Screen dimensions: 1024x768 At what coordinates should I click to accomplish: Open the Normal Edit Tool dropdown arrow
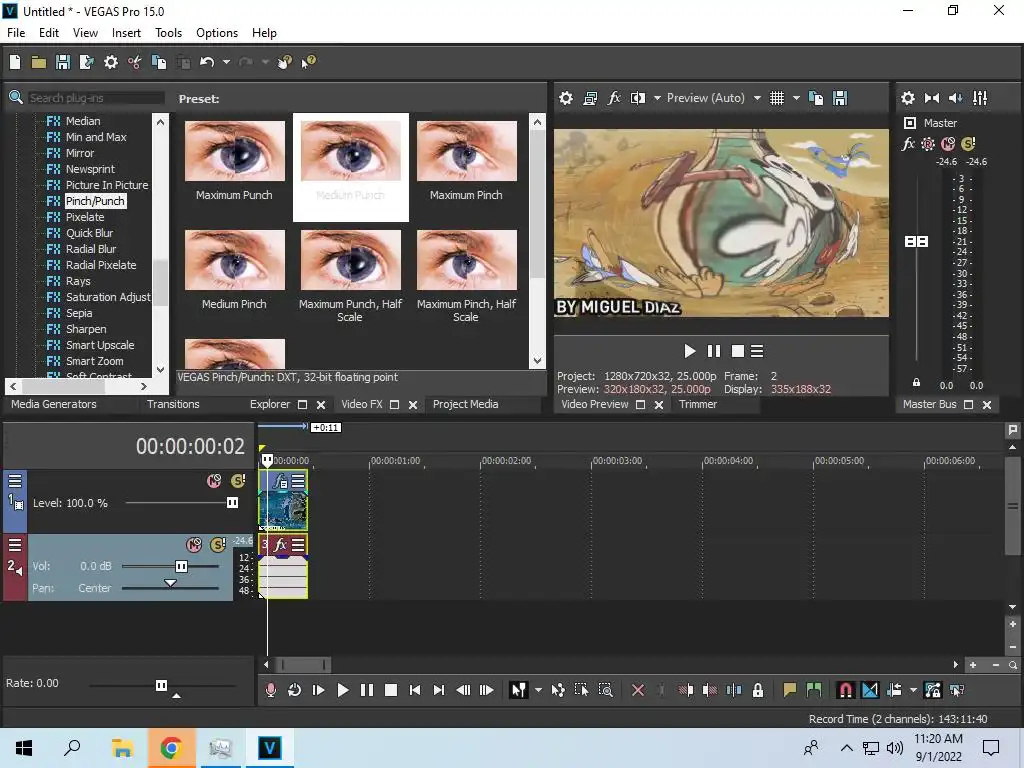point(538,690)
